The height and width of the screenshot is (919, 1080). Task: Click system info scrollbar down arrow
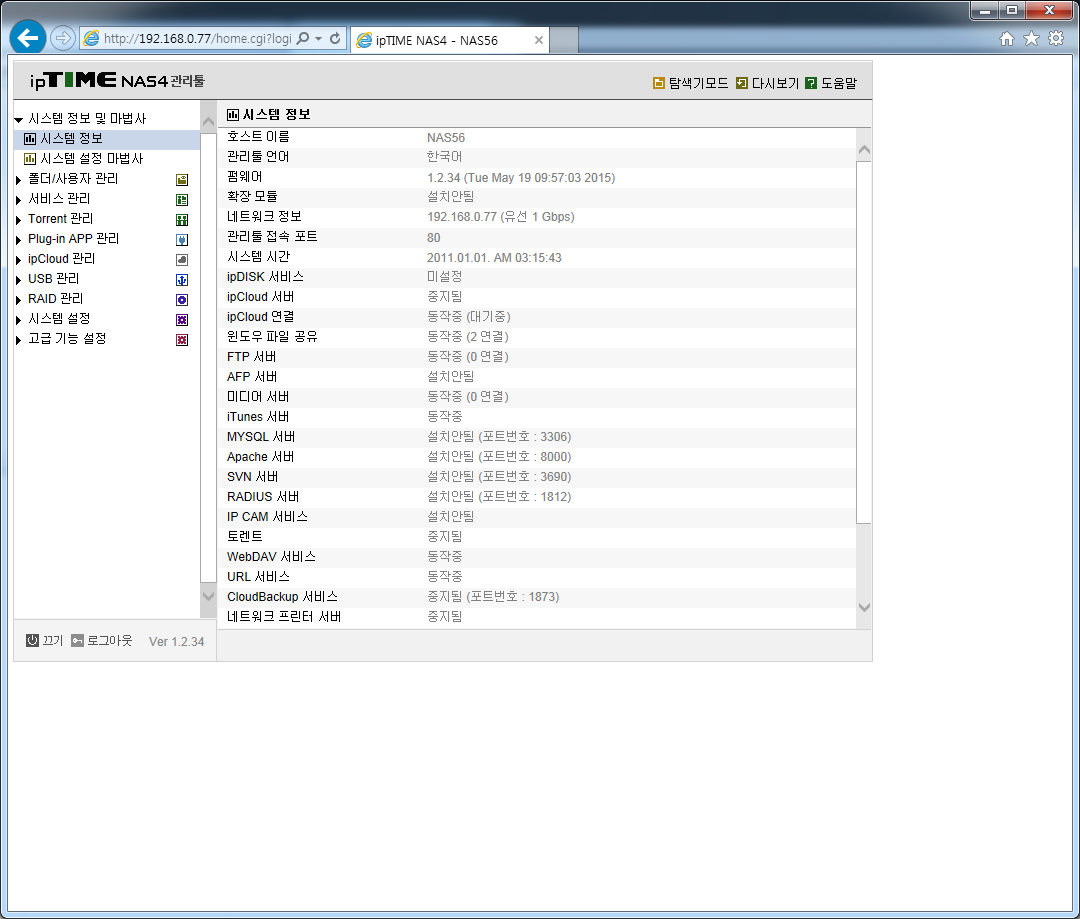pos(864,608)
